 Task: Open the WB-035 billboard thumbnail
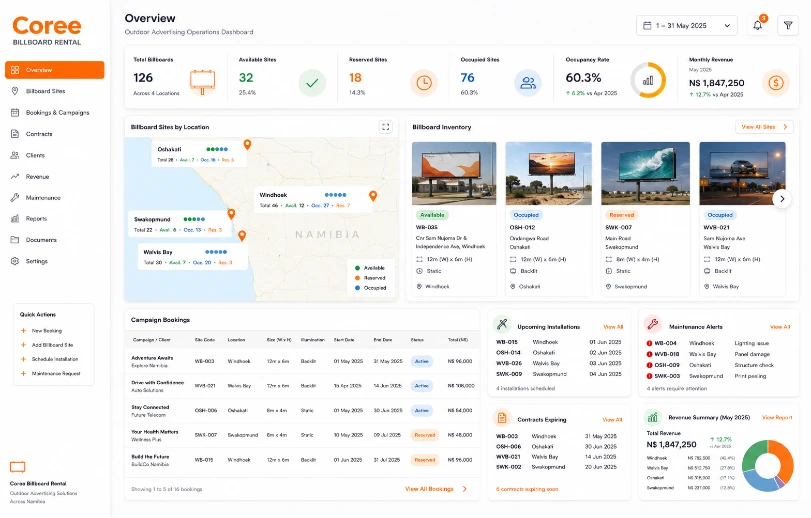click(454, 174)
